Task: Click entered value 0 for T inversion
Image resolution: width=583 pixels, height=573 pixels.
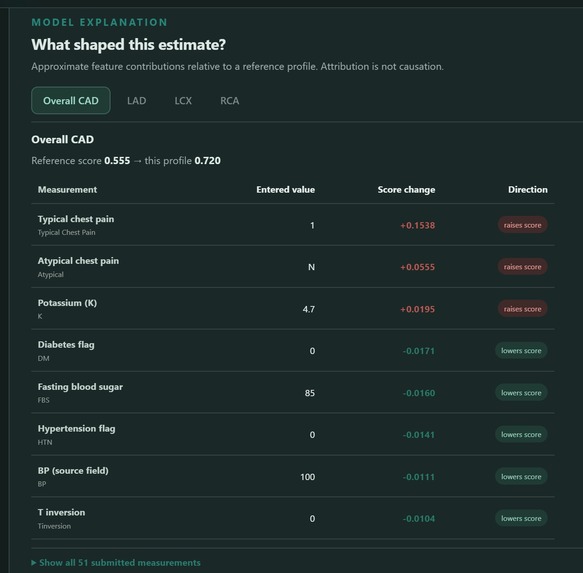Action: [x=312, y=519]
